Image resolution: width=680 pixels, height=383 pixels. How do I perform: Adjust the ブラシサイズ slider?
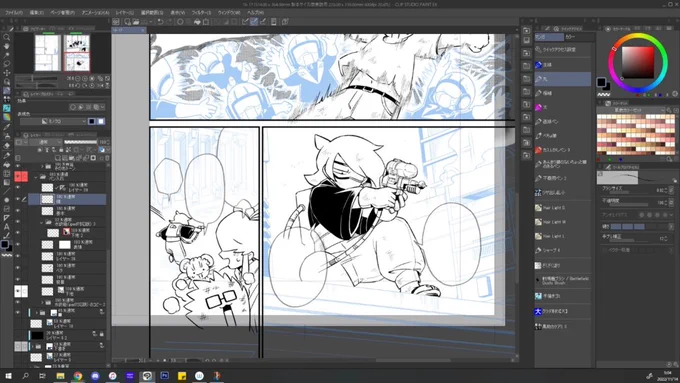coord(628,193)
